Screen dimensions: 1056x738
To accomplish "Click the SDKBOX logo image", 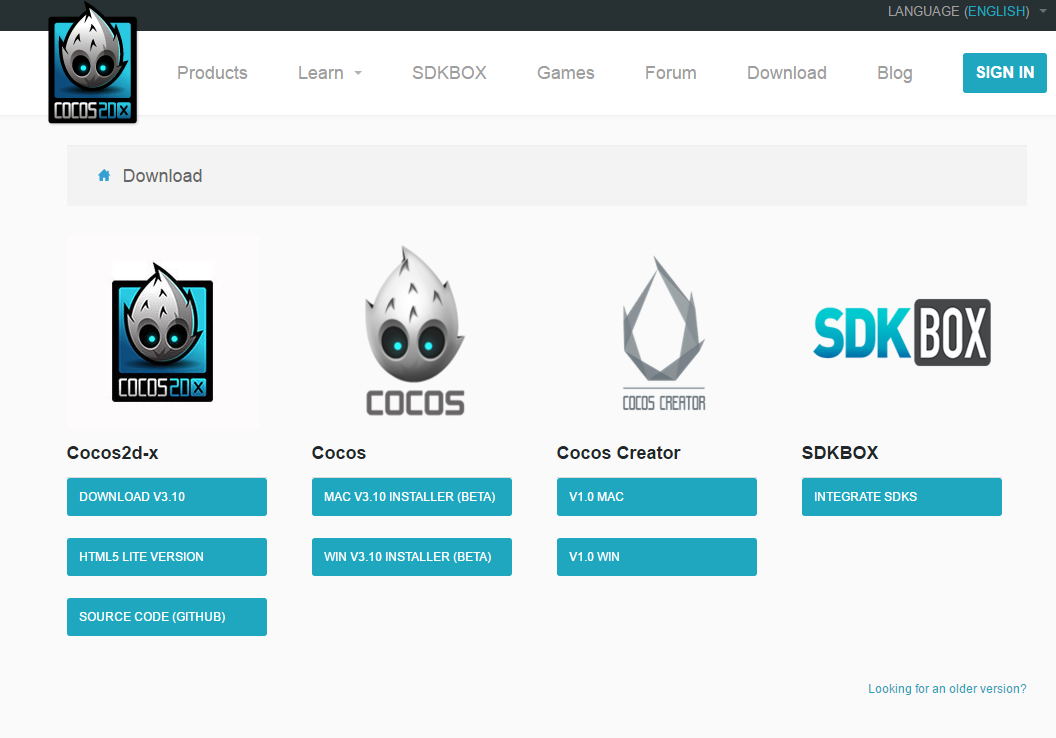I will click(x=902, y=332).
